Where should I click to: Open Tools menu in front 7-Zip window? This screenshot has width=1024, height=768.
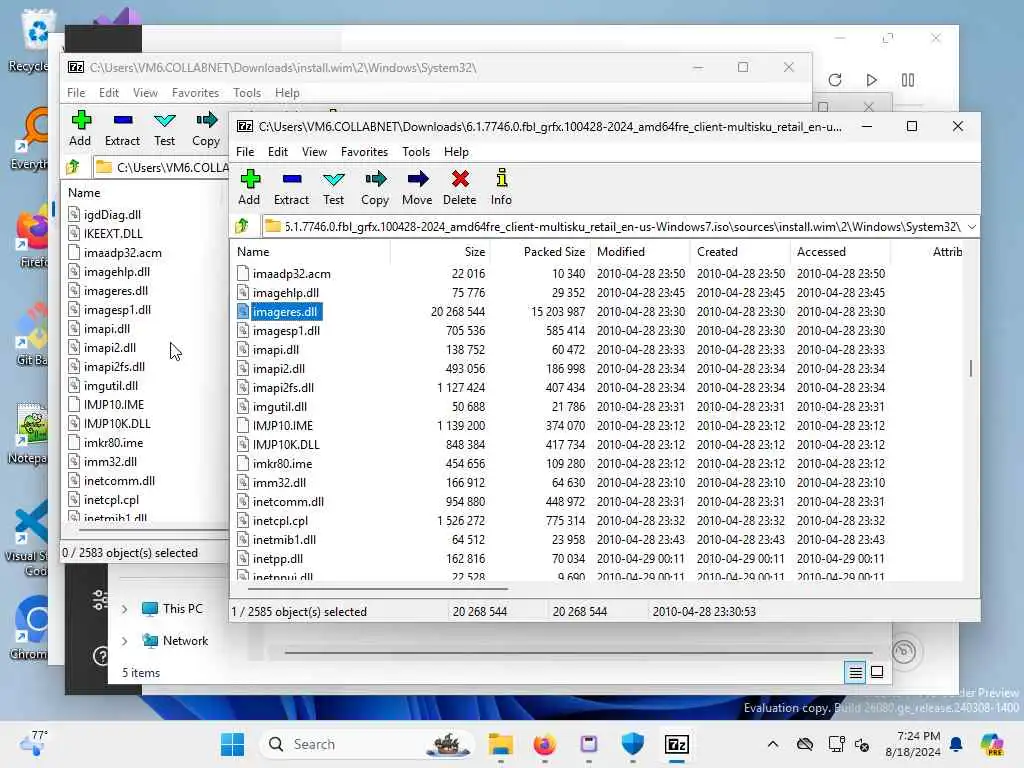(x=416, y=152)
